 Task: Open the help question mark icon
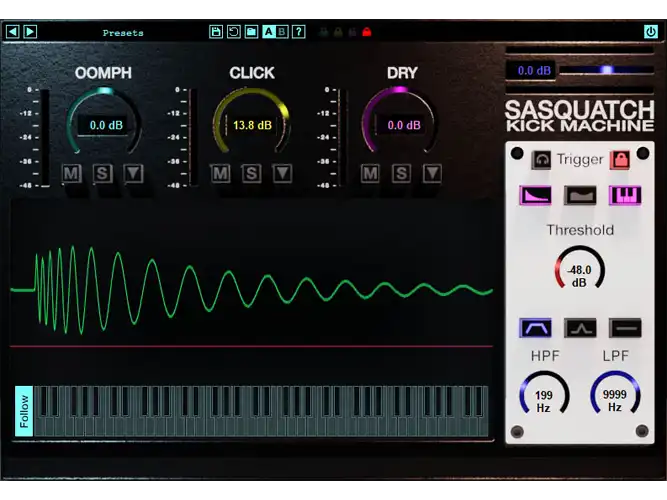pyautogui.click(x=299, y=32)
